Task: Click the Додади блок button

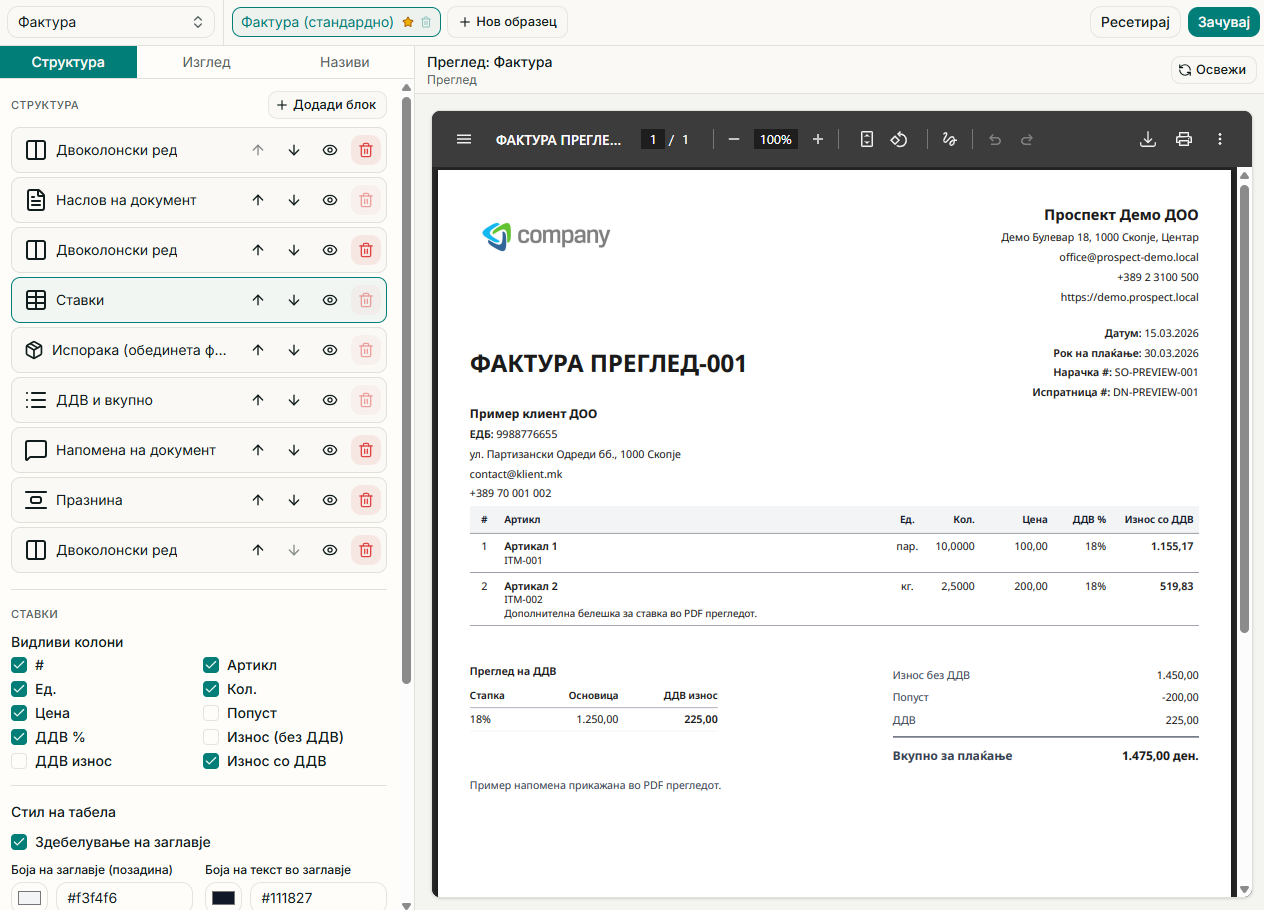Action: coord(327,105)
